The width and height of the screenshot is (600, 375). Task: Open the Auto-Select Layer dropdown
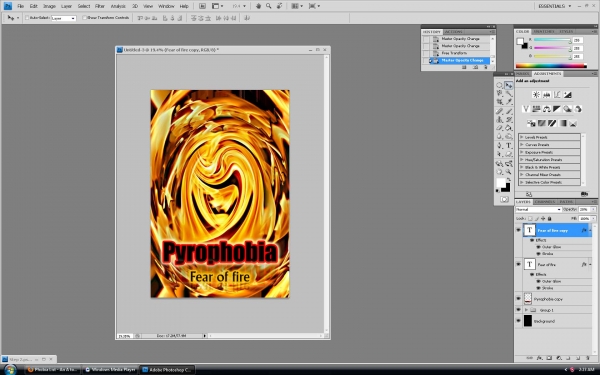pos(64,18)
